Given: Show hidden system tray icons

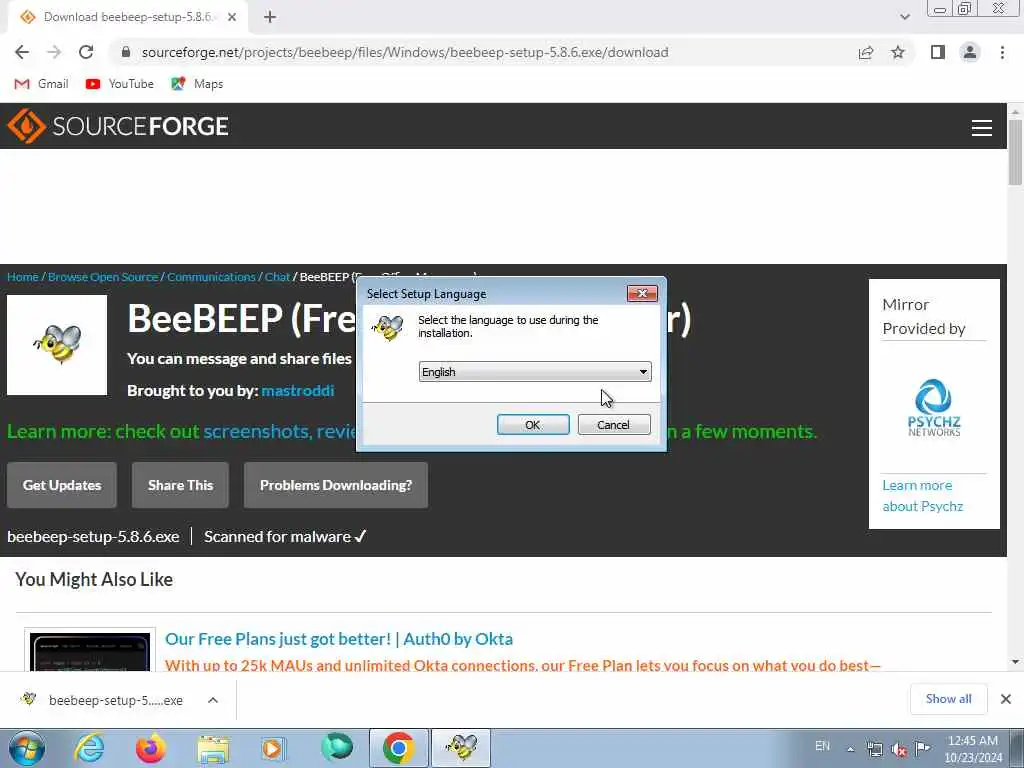Looking at the screenshot, I should 850,749.
